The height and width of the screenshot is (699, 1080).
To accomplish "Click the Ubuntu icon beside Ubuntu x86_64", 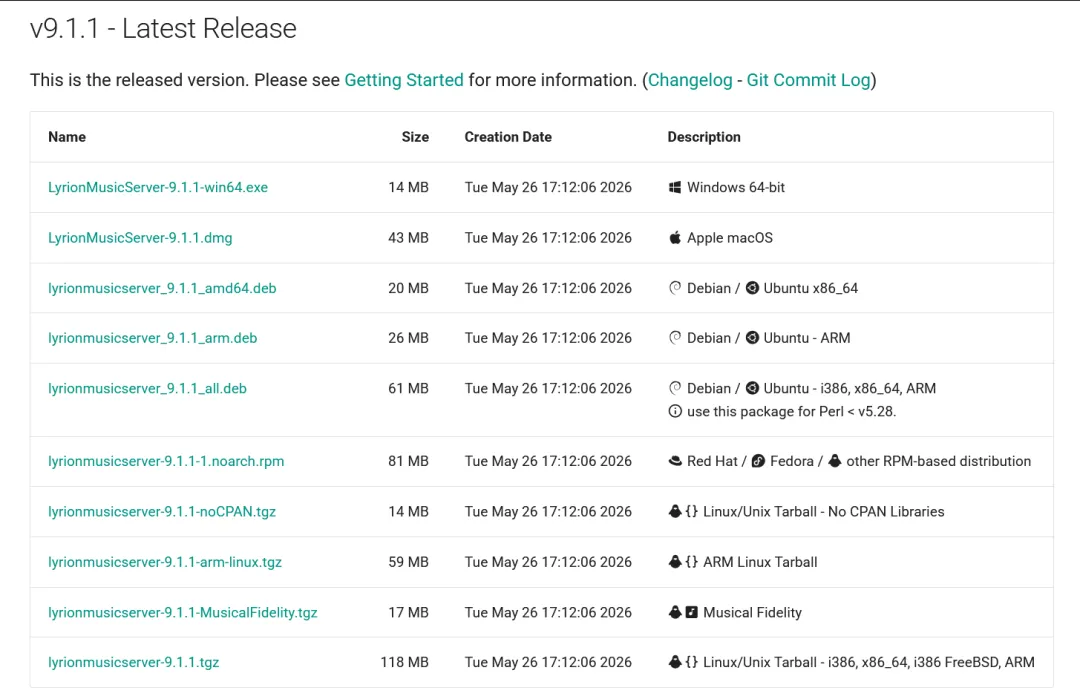I will [752, 288].
